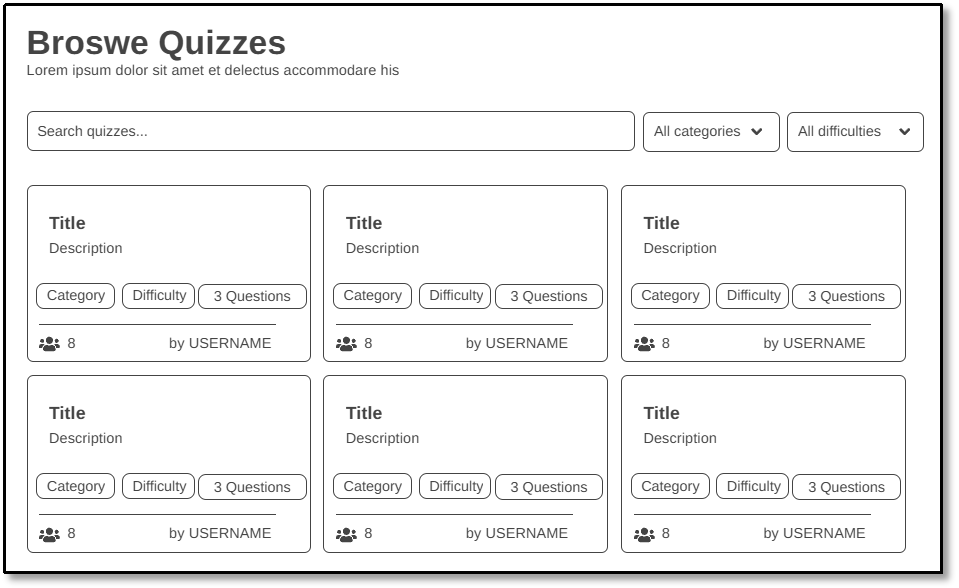Click the 3 Questions tag in the top-right card
959x588 pixels.
click(846, 297)
